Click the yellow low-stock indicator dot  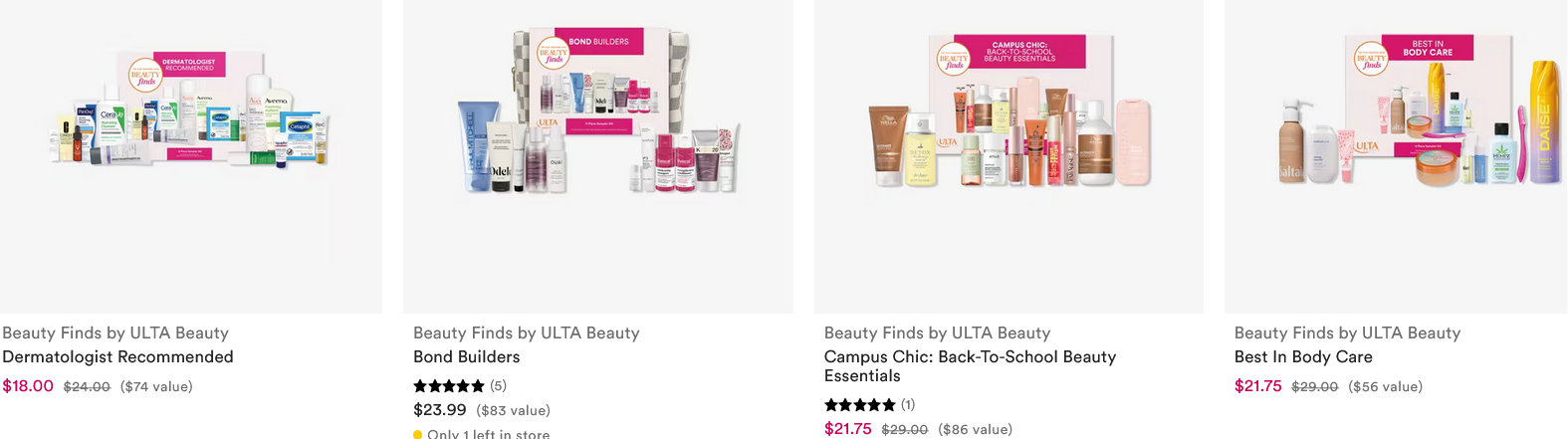coord(417,434)
